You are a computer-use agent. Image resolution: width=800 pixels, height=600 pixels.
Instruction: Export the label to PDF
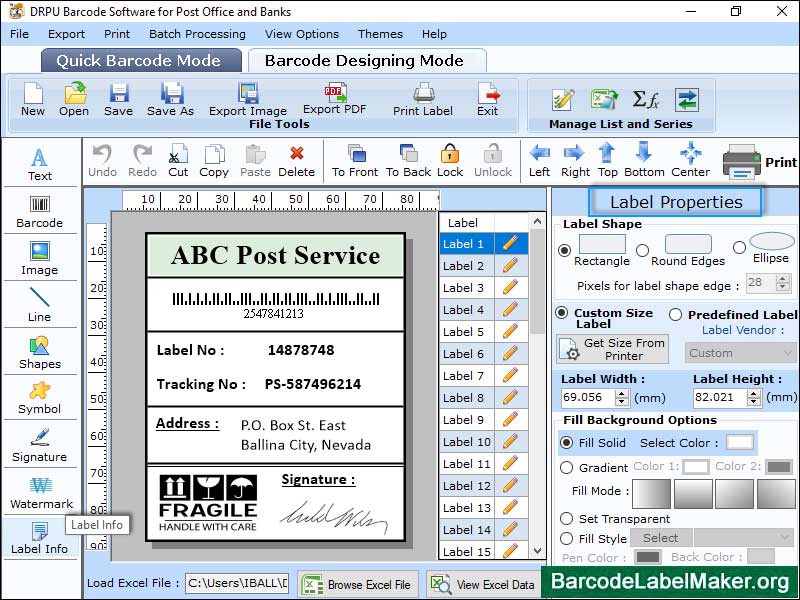(x=335, y=98)
